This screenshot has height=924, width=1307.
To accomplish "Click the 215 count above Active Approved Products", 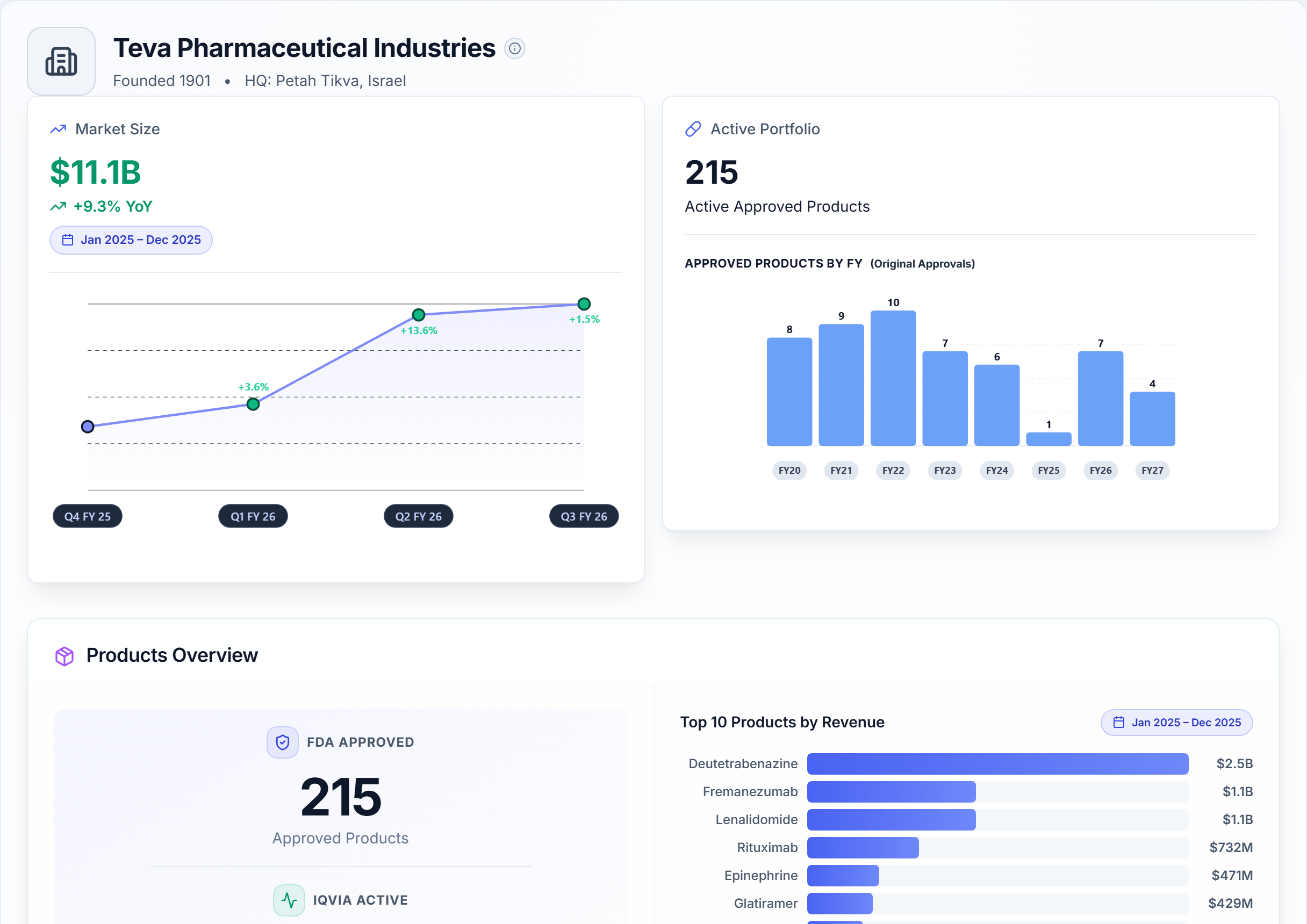I will 712,172.
